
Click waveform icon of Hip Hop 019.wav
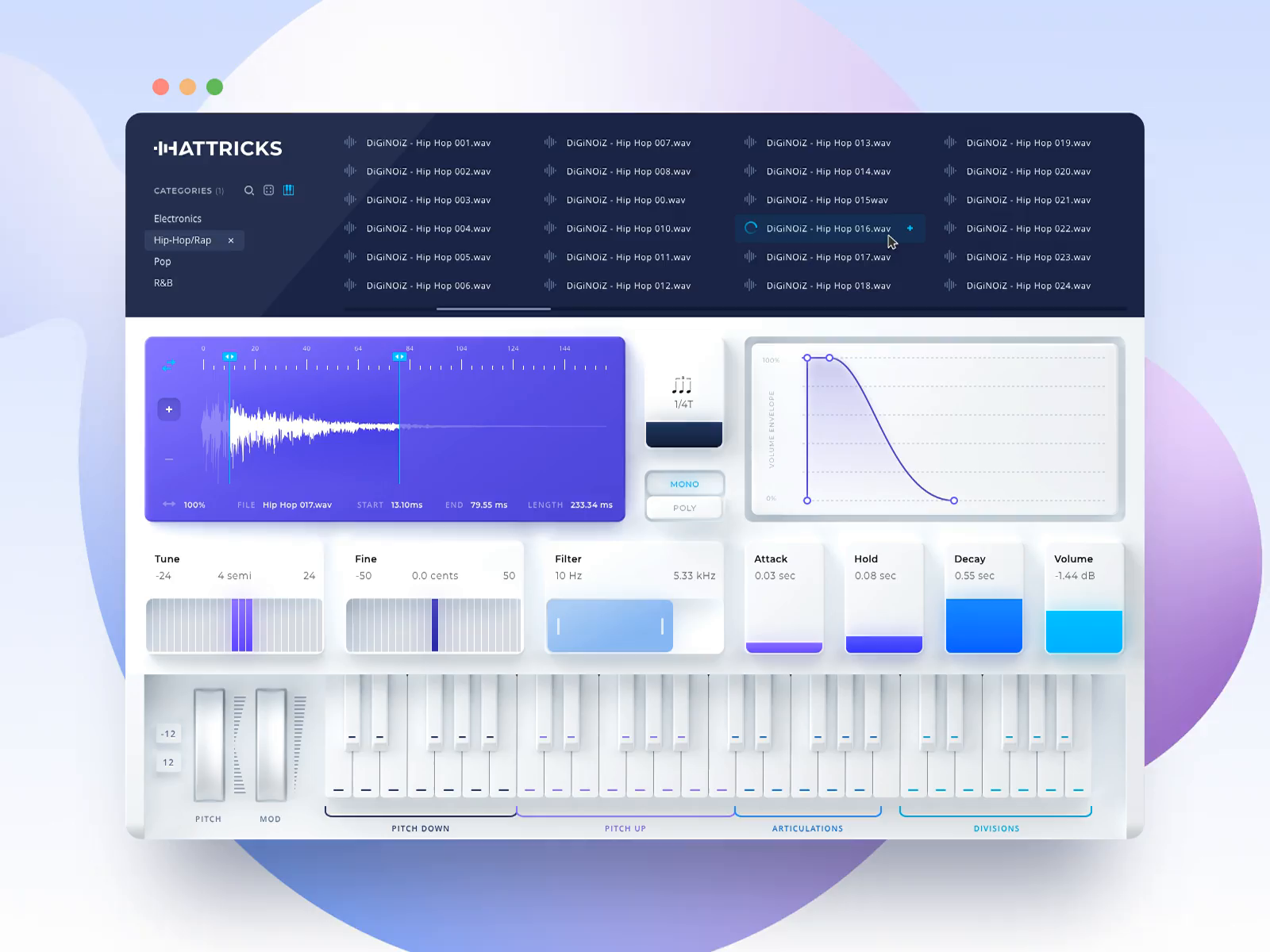[950, 143]
